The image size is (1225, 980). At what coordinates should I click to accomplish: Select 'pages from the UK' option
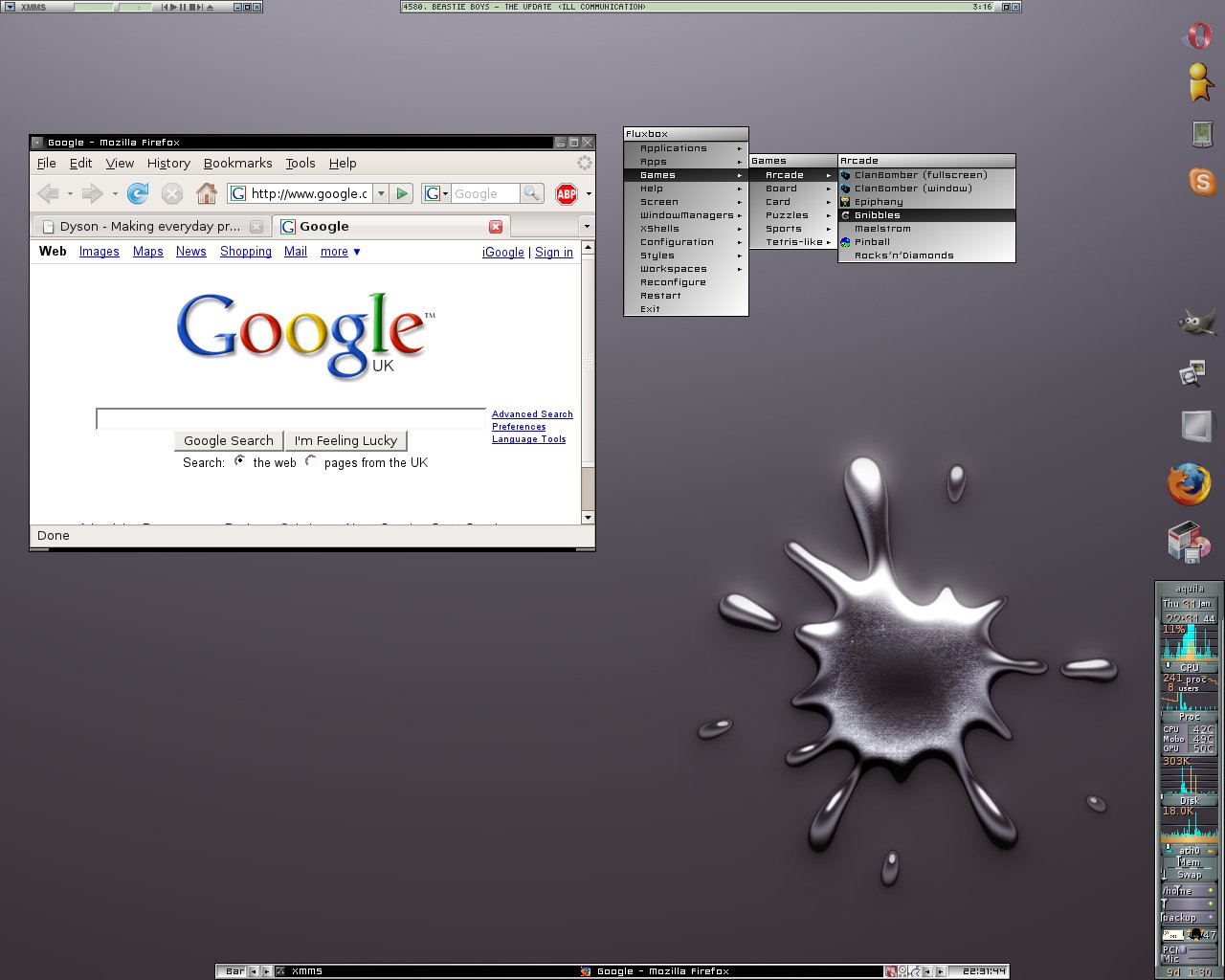311,461
